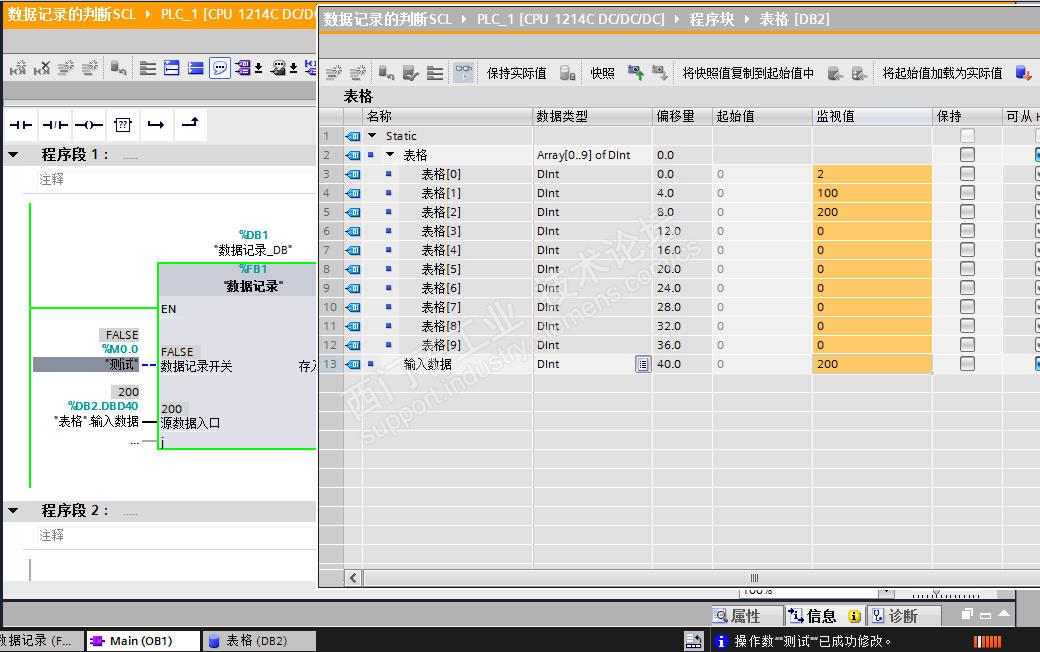Click the info icon beside 信息 tab
Viewport: 1040px width, 652px height.
pos(854,616)
